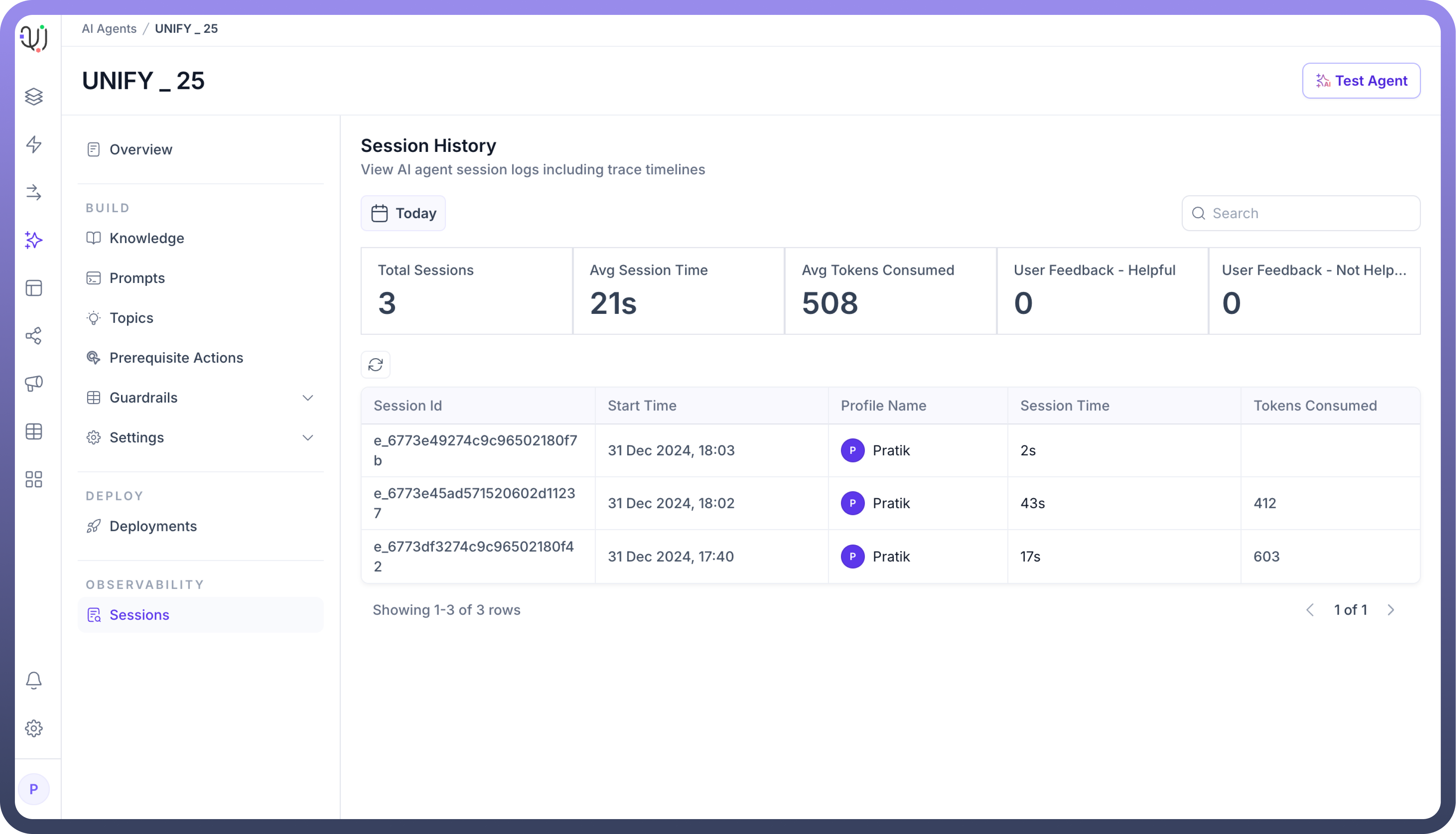Screen dimensions: 1456x834
Task: Click next page arrow in pagination
Action: tap(1391, 610)
